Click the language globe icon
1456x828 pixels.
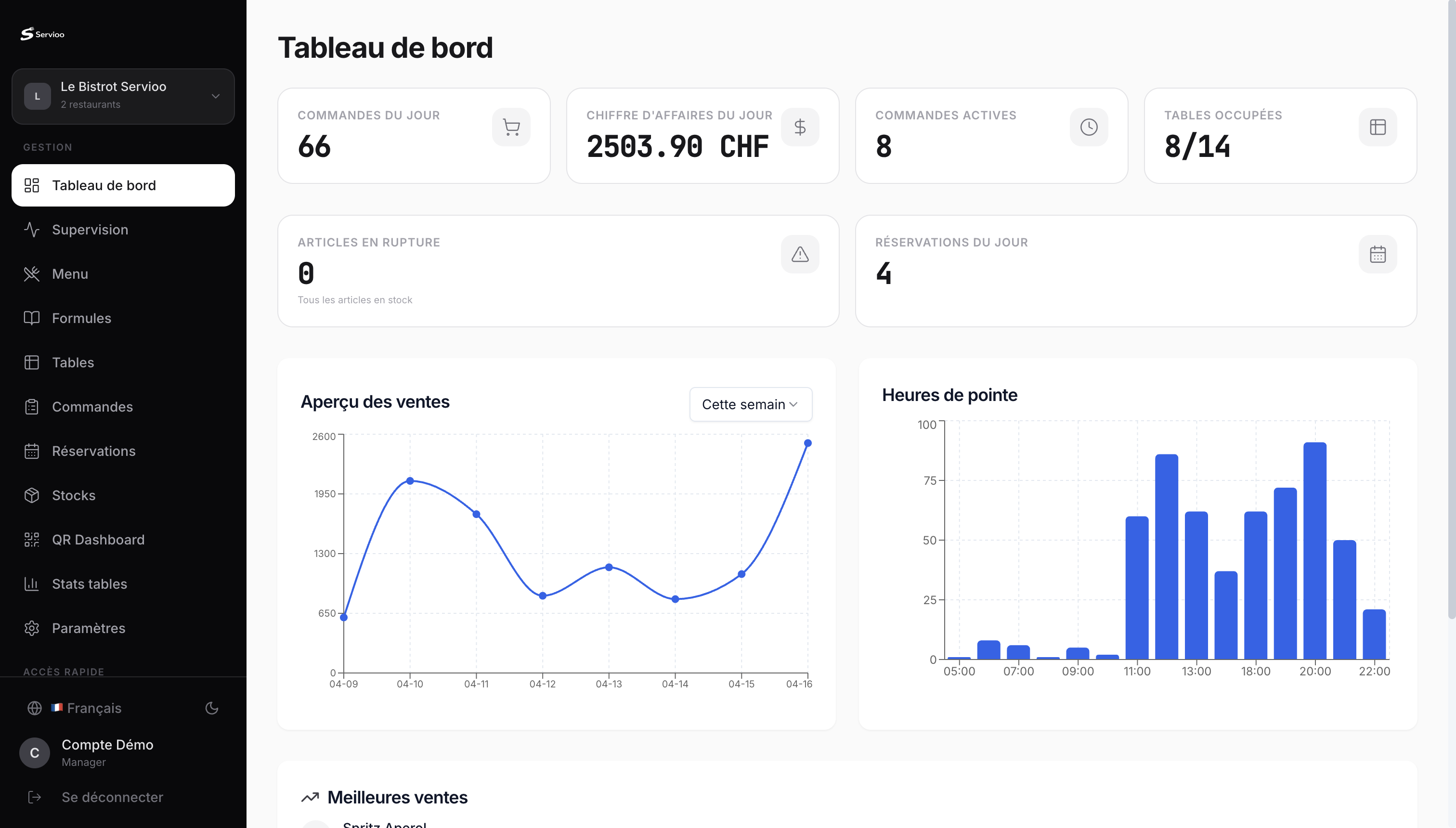tap(35, 708)
